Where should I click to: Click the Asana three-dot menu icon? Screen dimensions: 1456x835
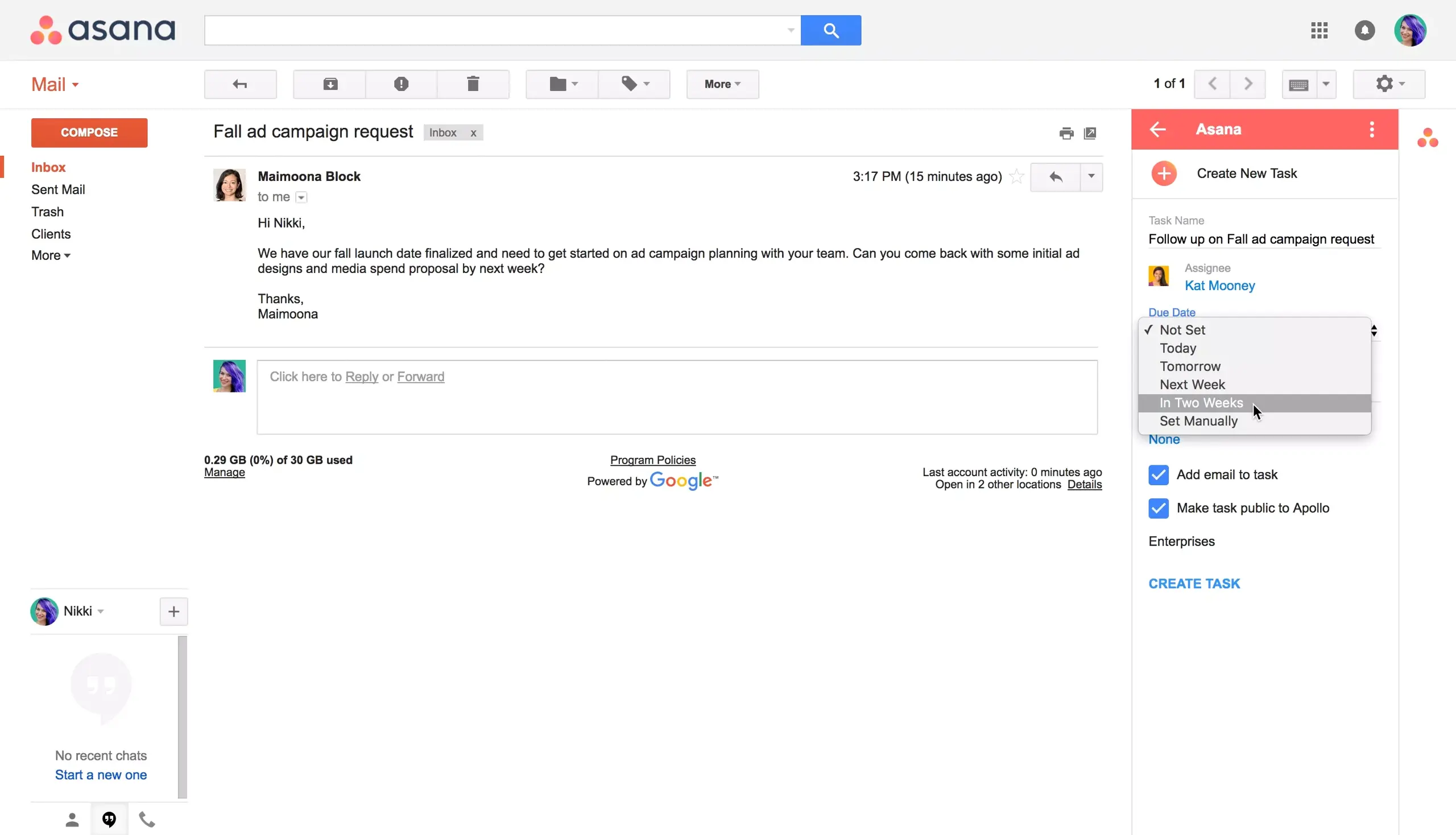(1371, 129)
